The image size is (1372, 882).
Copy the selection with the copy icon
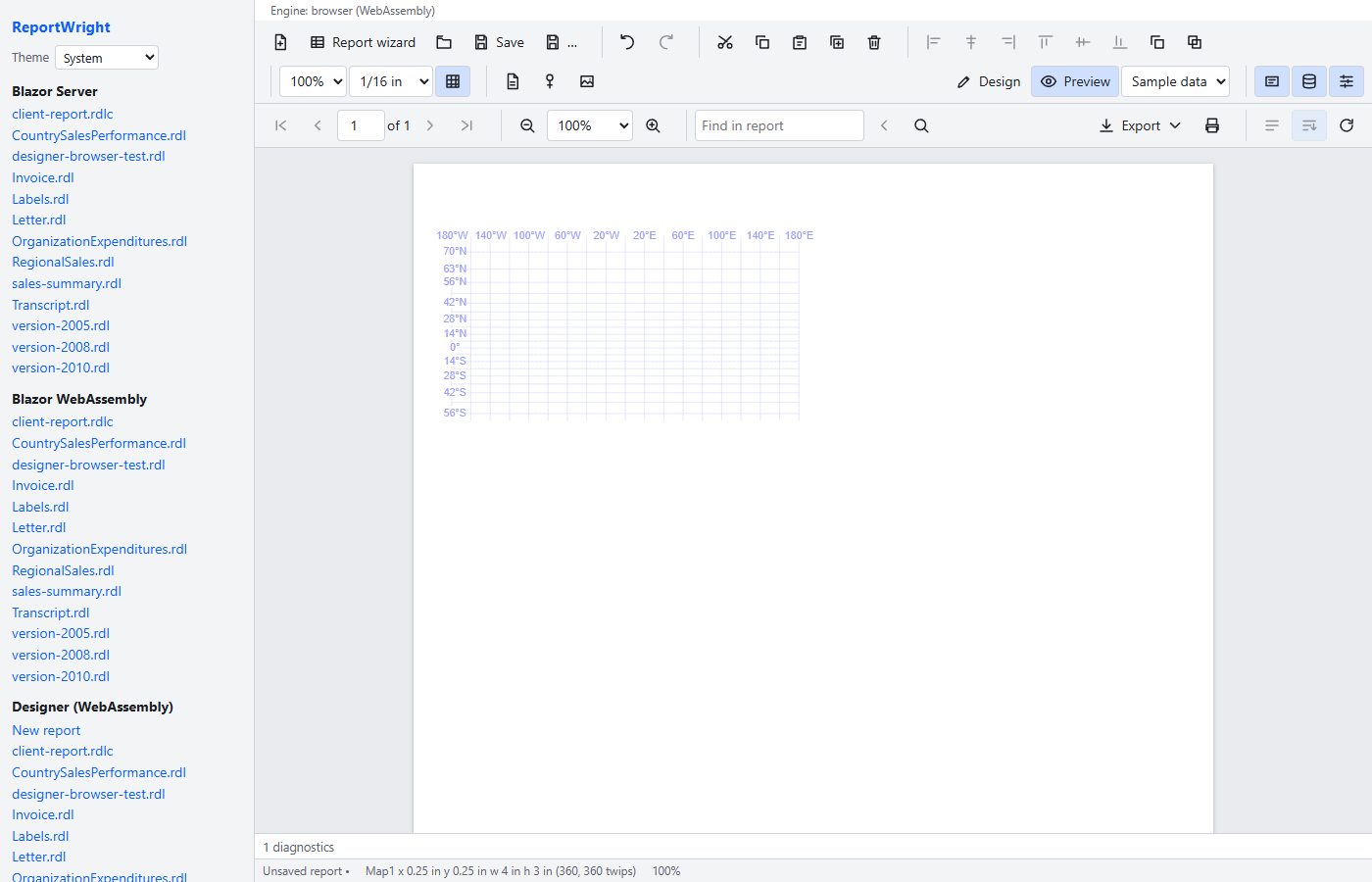point(762,42)
